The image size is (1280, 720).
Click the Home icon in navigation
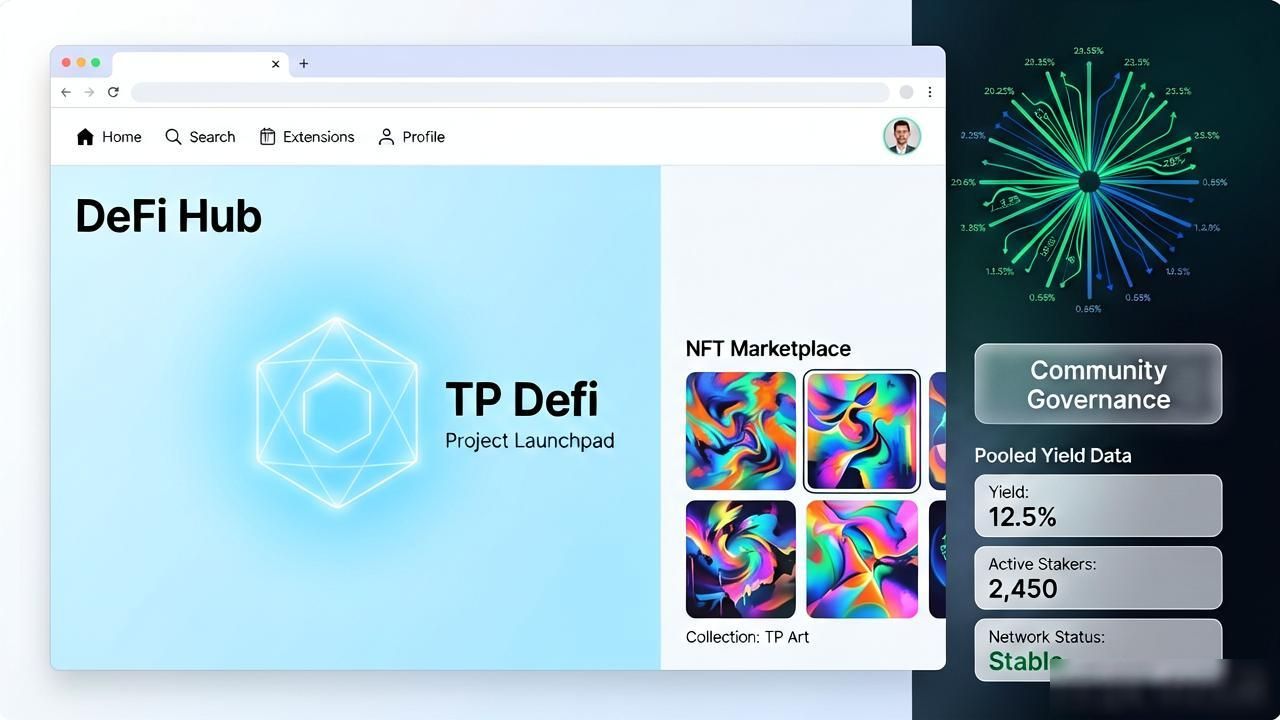coord(85,137)
